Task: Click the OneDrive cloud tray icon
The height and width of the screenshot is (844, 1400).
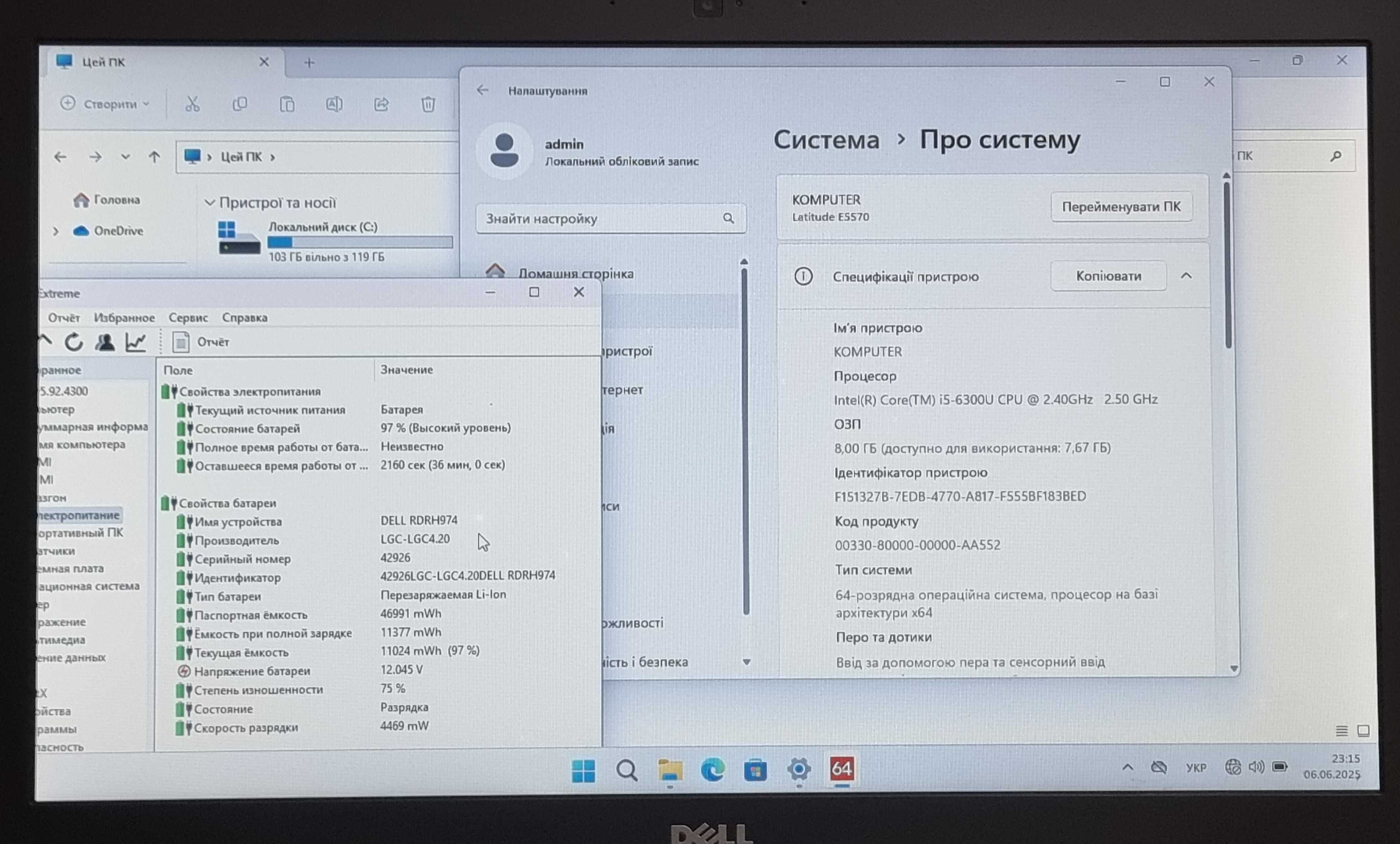Action: click(1159, 767)
